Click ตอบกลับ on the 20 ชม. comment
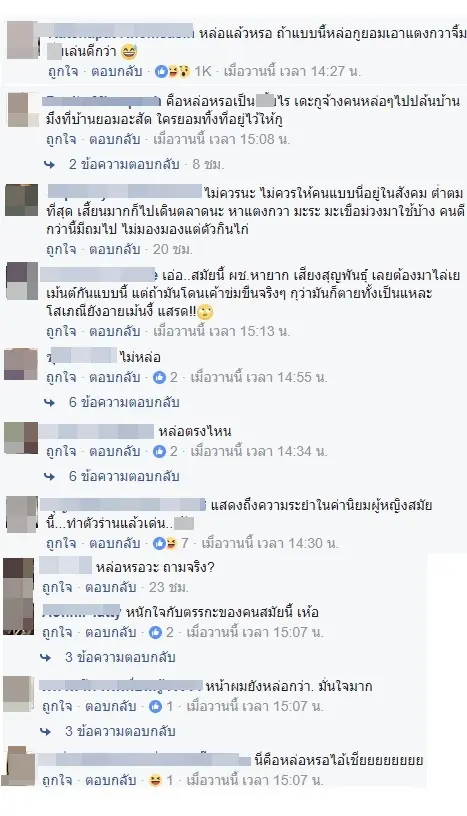This screenshot has height=816, width=467. coord(115,249)
